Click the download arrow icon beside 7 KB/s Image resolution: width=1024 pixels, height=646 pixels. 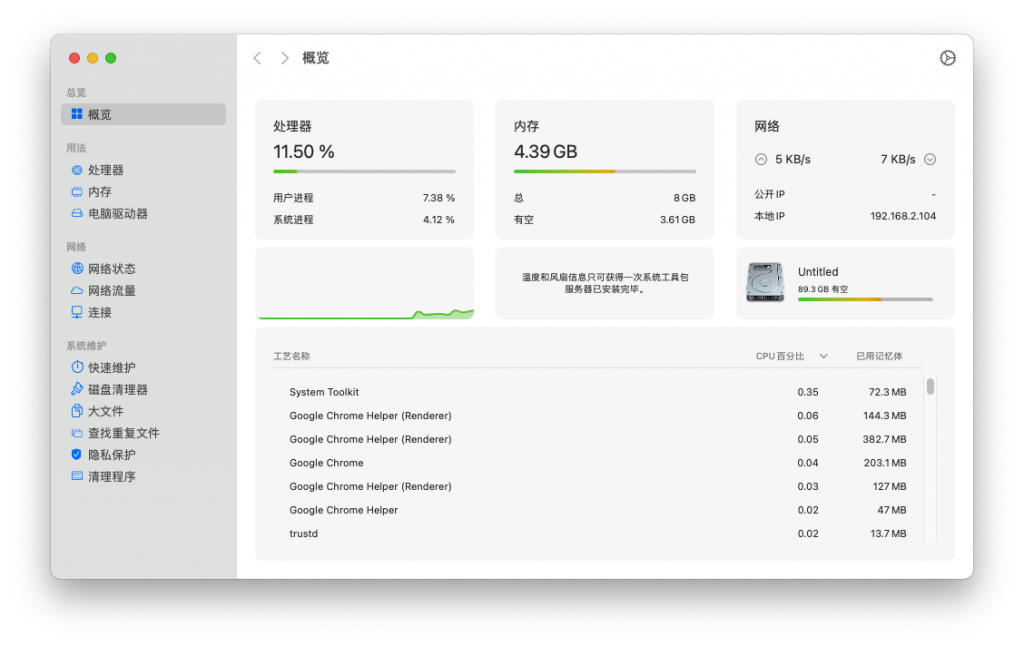coord(930,159)
